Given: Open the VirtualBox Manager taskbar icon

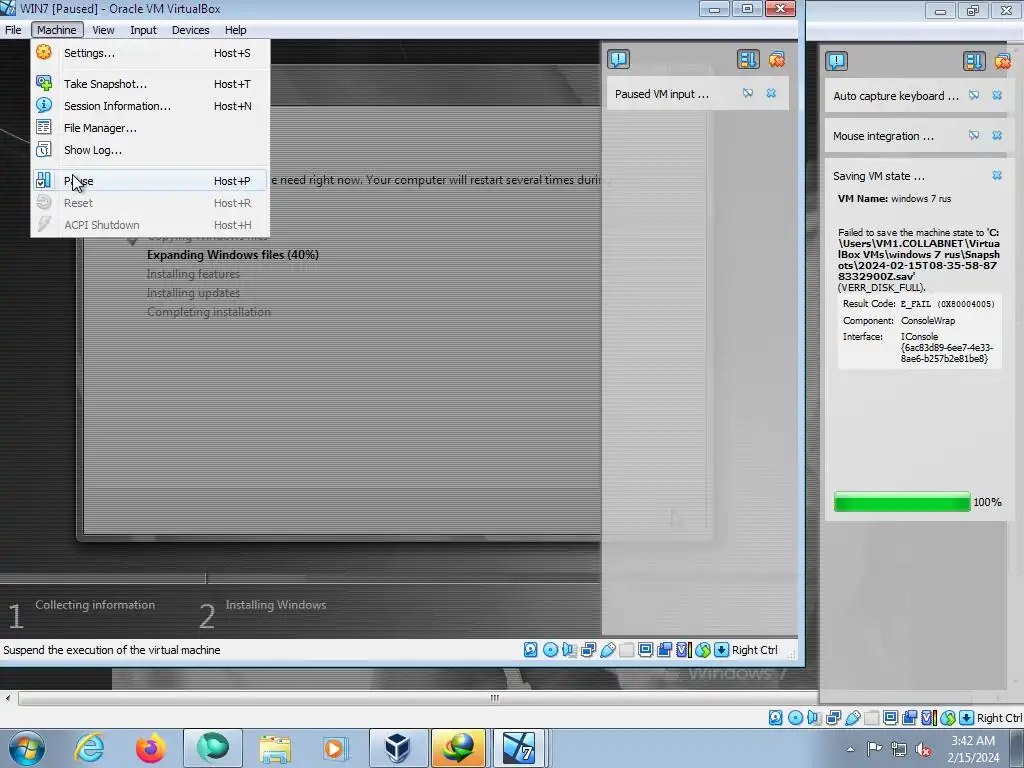Looking at the screenshot, I should tap(398, 748).
